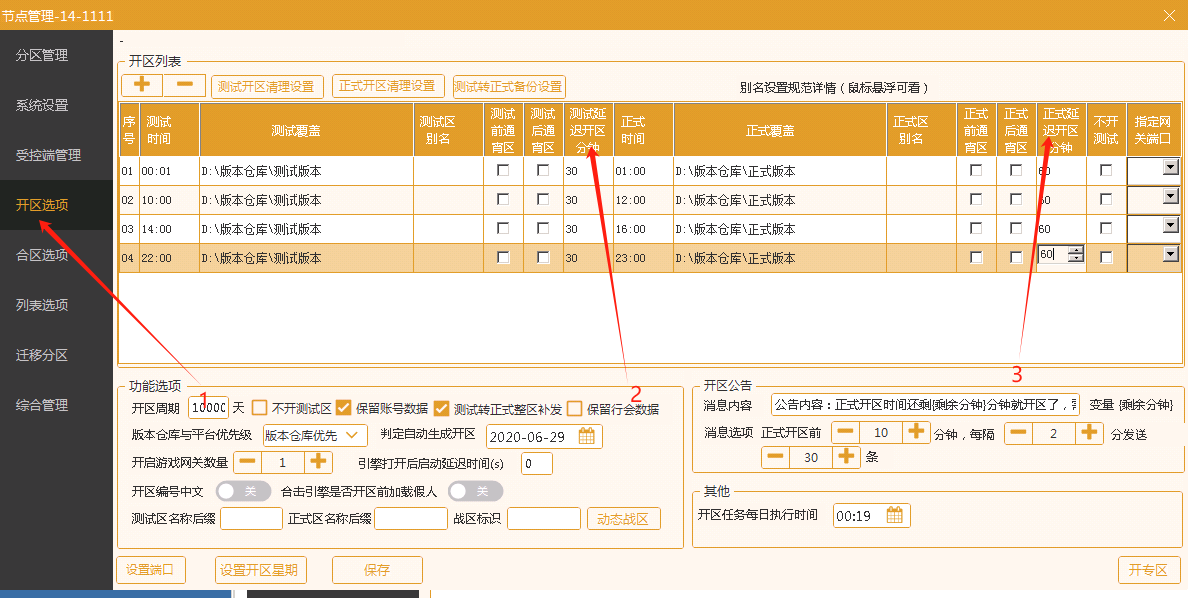Image resolution: width=1188 pixels, height=598 pixels.
Task: Uncheck the 保留账号数据 checkbox
Action: (x=343, y=408)
